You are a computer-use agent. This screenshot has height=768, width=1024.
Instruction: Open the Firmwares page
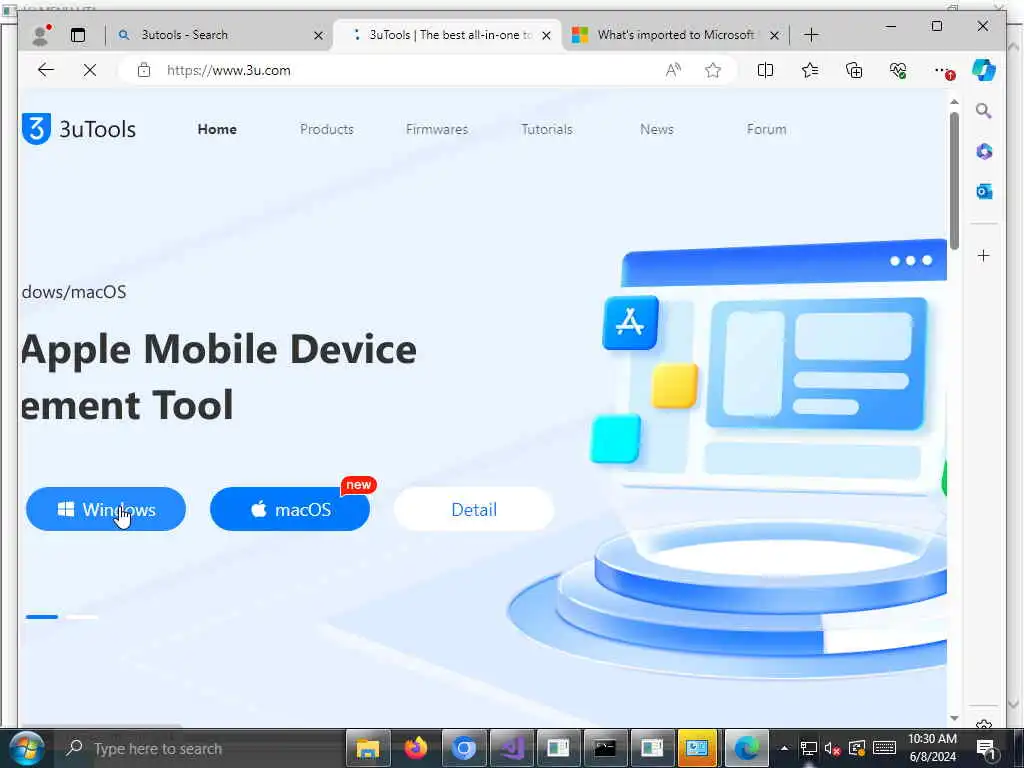[x=437, y=129]
